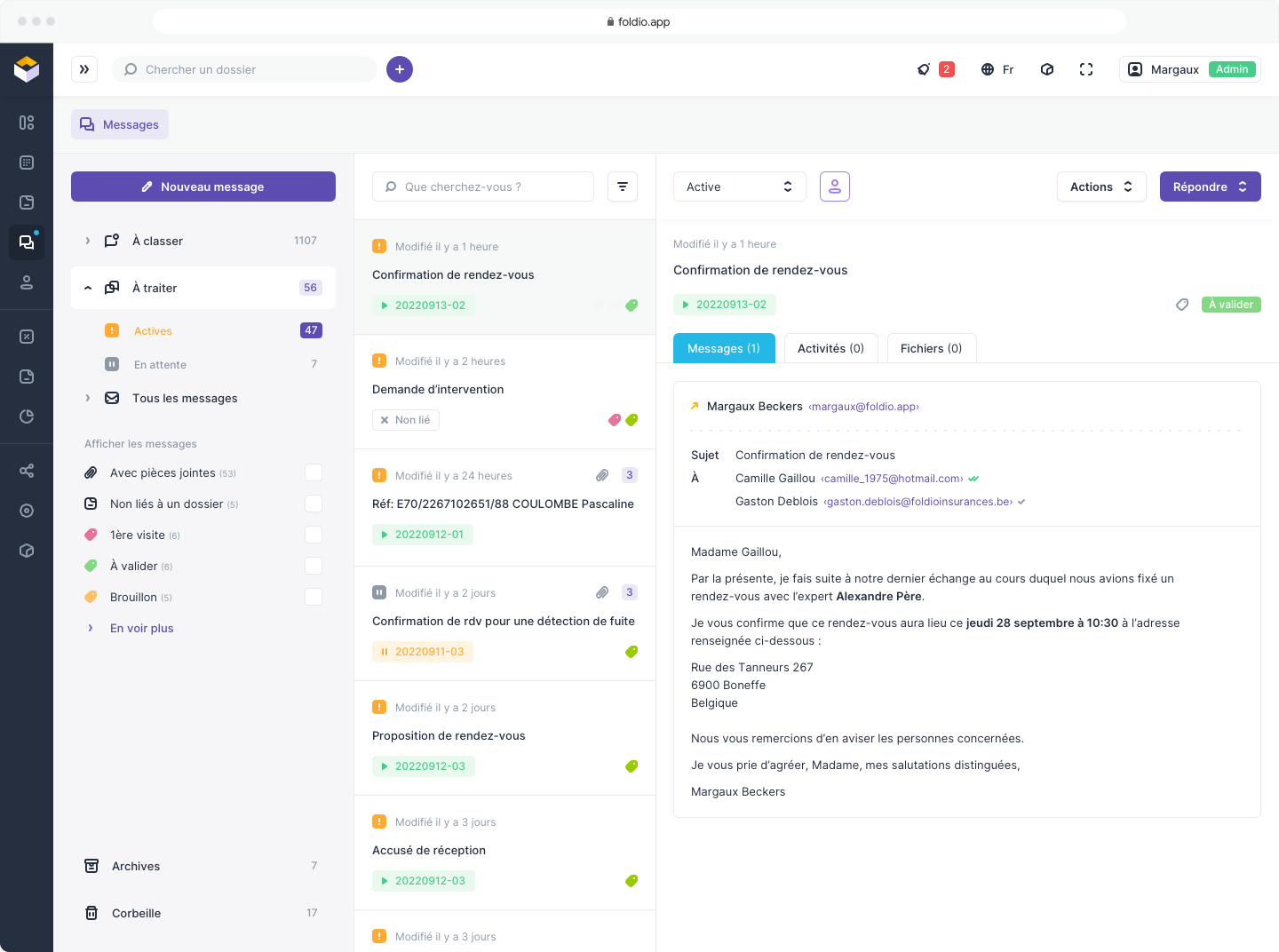This screenshot has height=952, width=1279.
Task: Click the À valider green label
Action: click(1231, 305)
